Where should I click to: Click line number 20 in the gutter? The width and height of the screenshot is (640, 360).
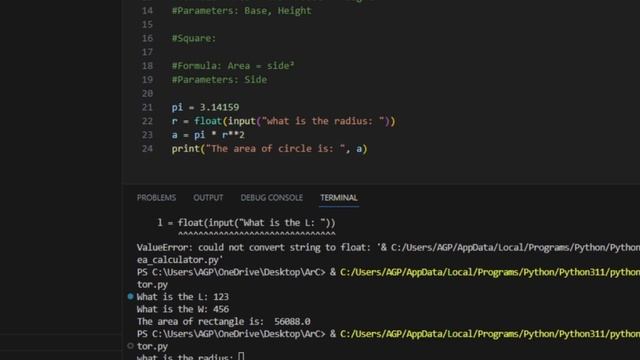click(x=147, y=93)
